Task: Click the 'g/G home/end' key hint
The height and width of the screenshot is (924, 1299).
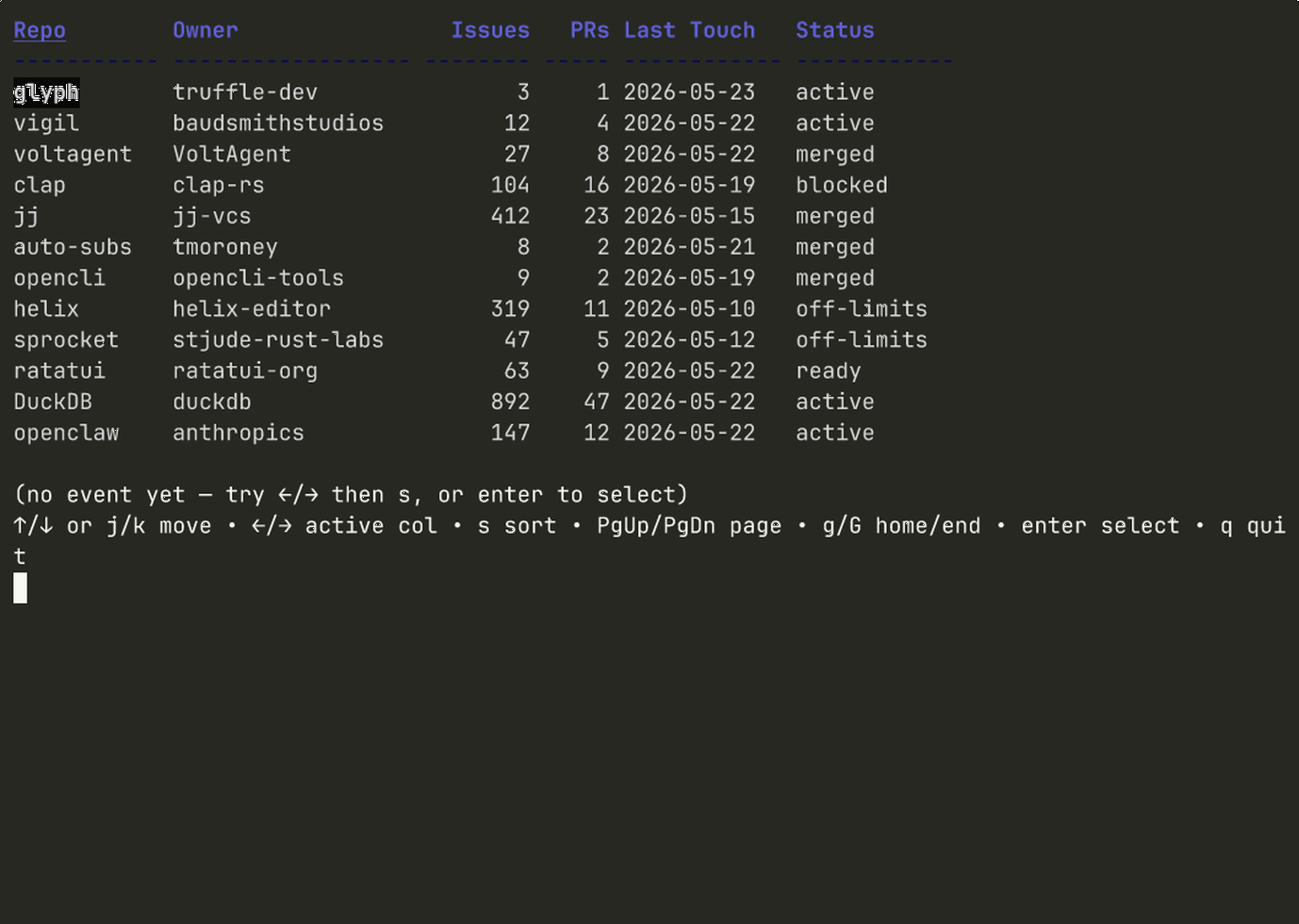Action: click(901, 526)
